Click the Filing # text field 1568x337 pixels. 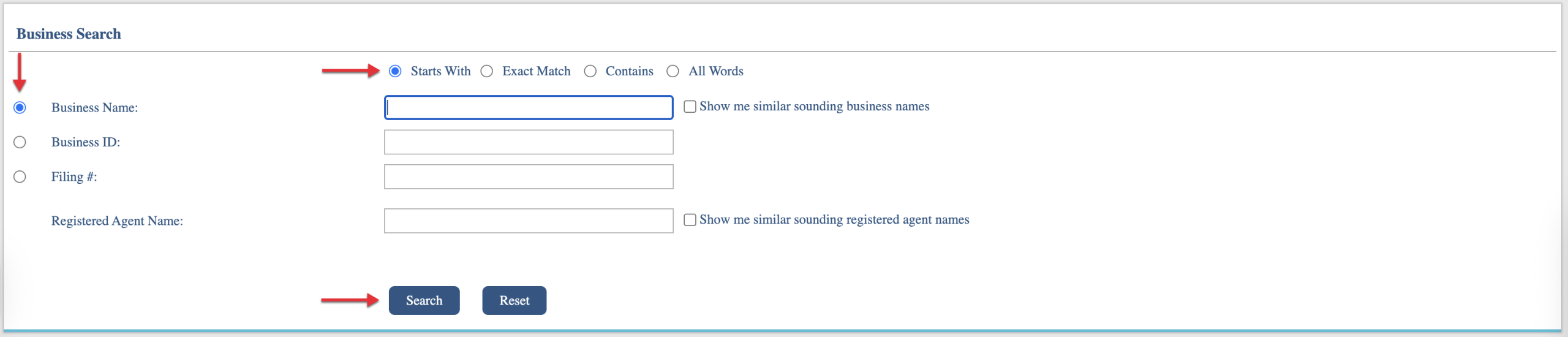tap(528, 176)
